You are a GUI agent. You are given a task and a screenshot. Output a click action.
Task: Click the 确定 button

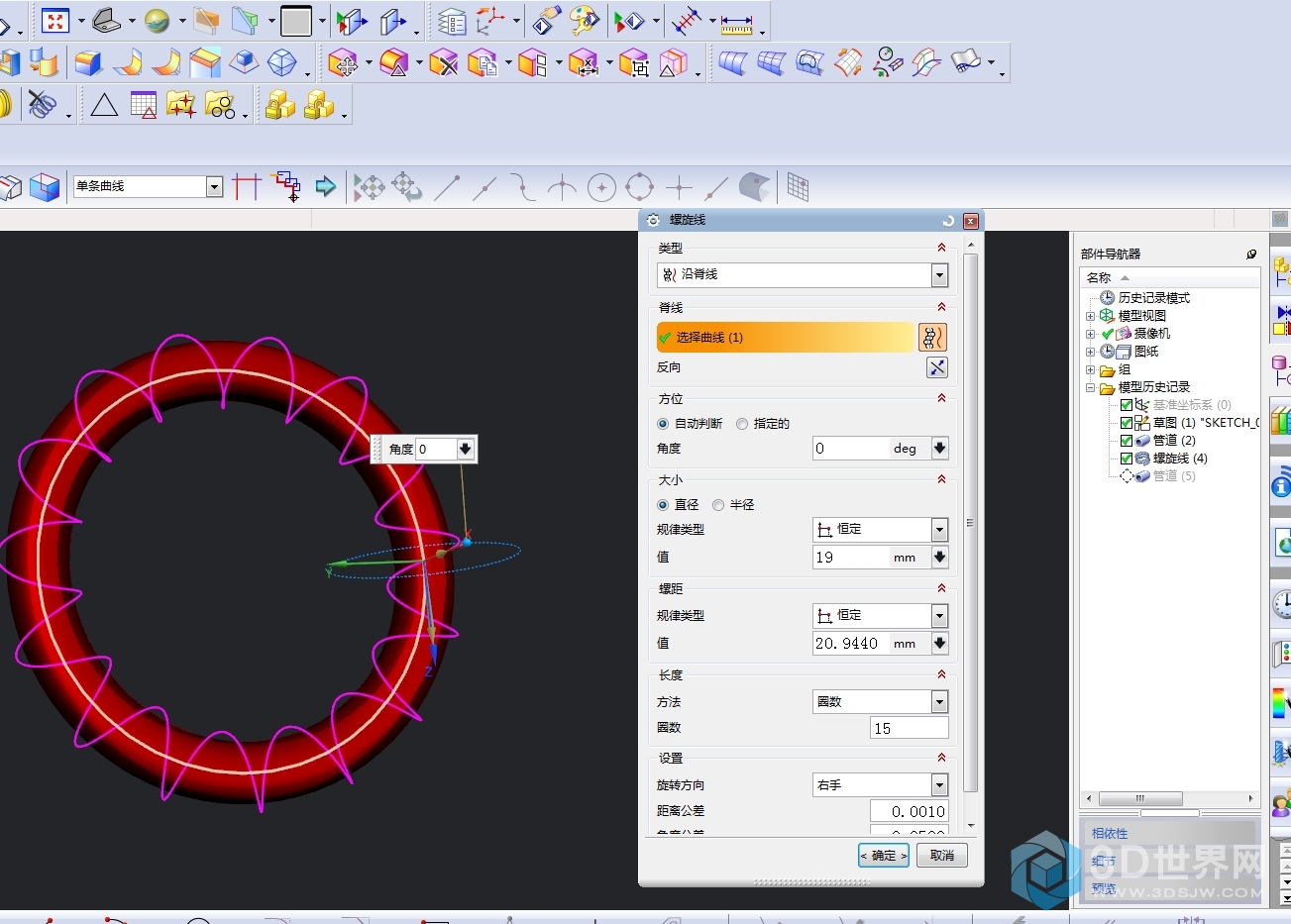(x=883, y=856)
